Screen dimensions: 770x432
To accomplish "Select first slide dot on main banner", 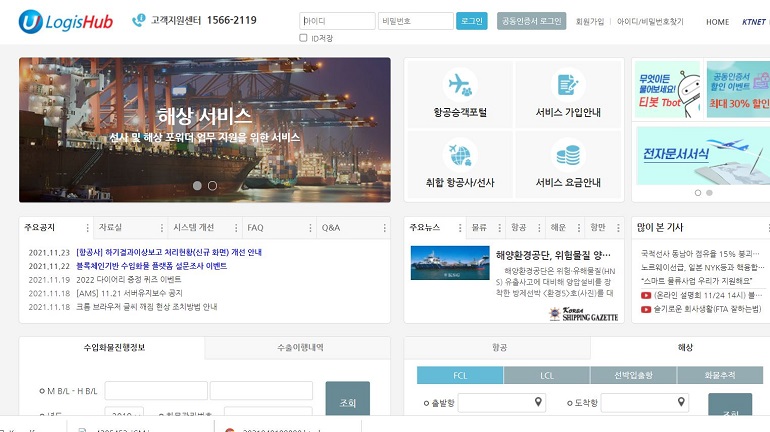I will point(197,186).
